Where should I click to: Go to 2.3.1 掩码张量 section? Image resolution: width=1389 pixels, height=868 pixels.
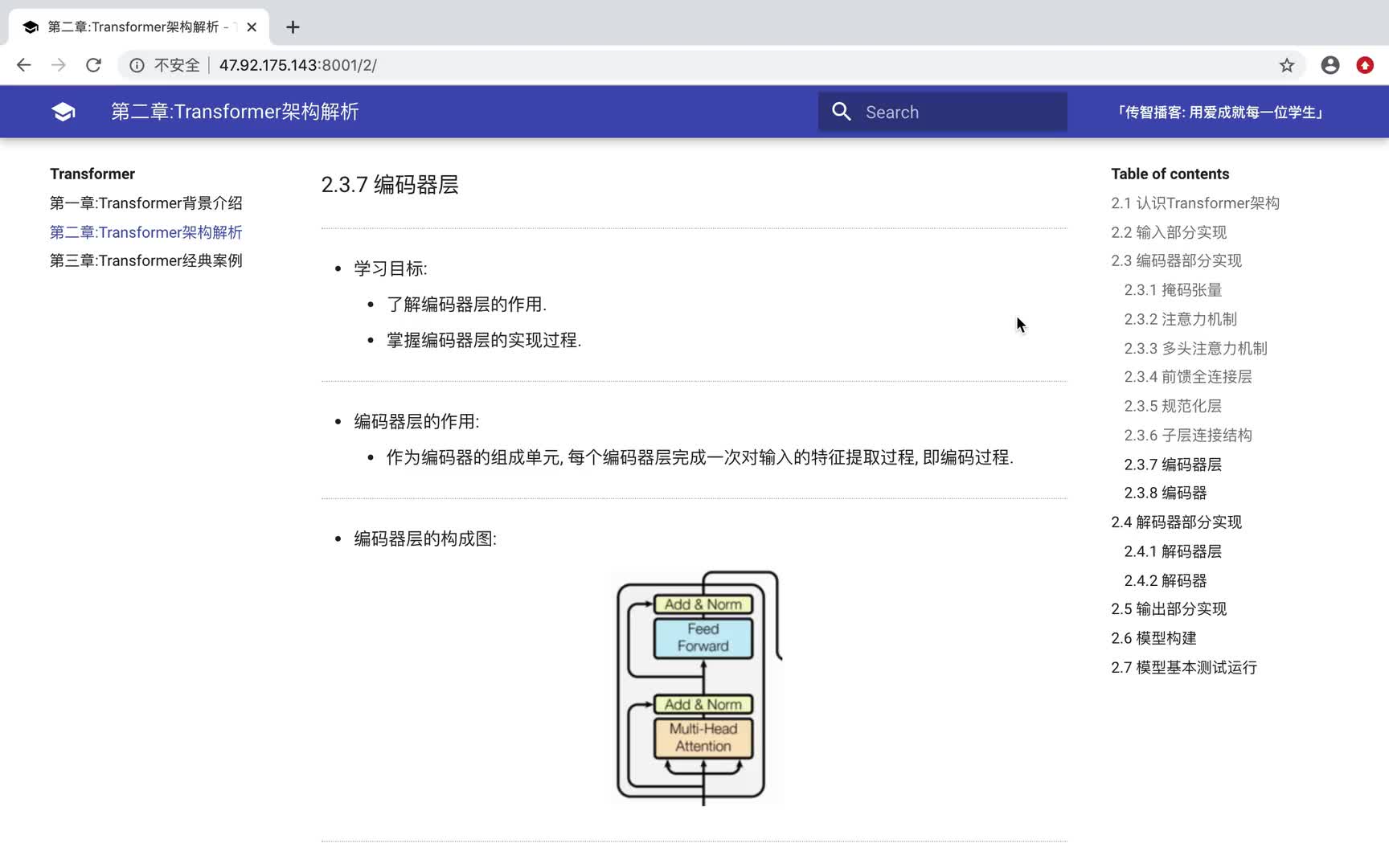point(1173,290)
